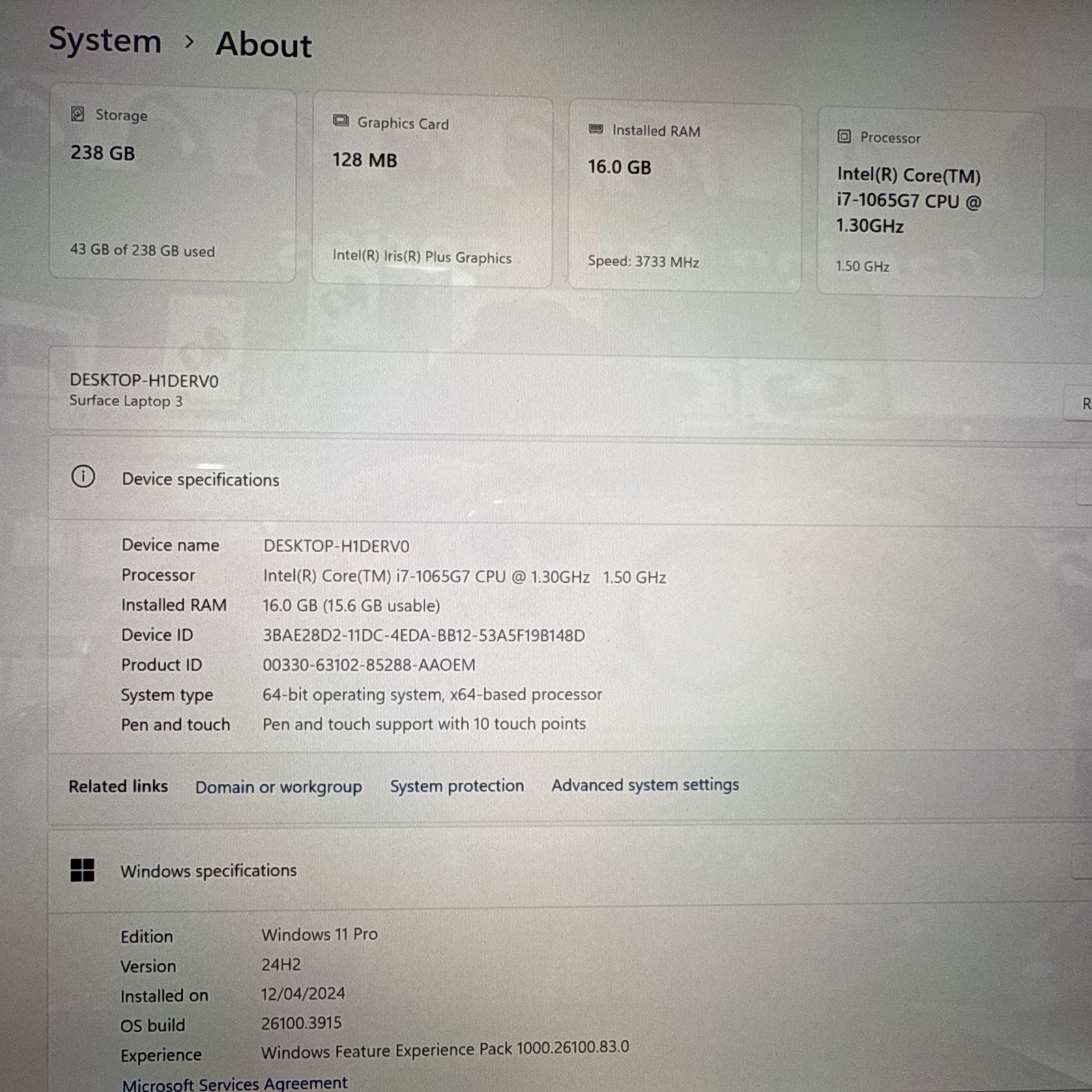
Task: Click 43 GB of 238 GB used text
Action: pyautogui.click(x=142, y=250)
